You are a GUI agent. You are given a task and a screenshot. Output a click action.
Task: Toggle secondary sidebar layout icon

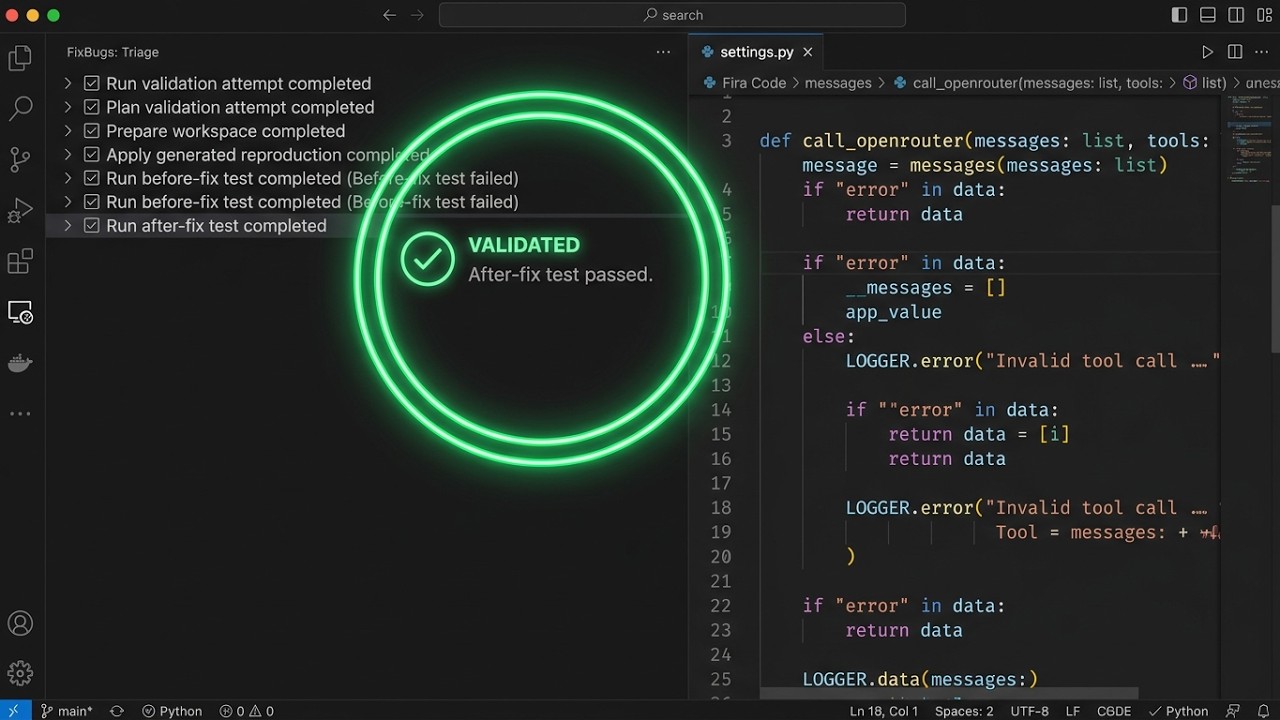[x=1236, y=15]
